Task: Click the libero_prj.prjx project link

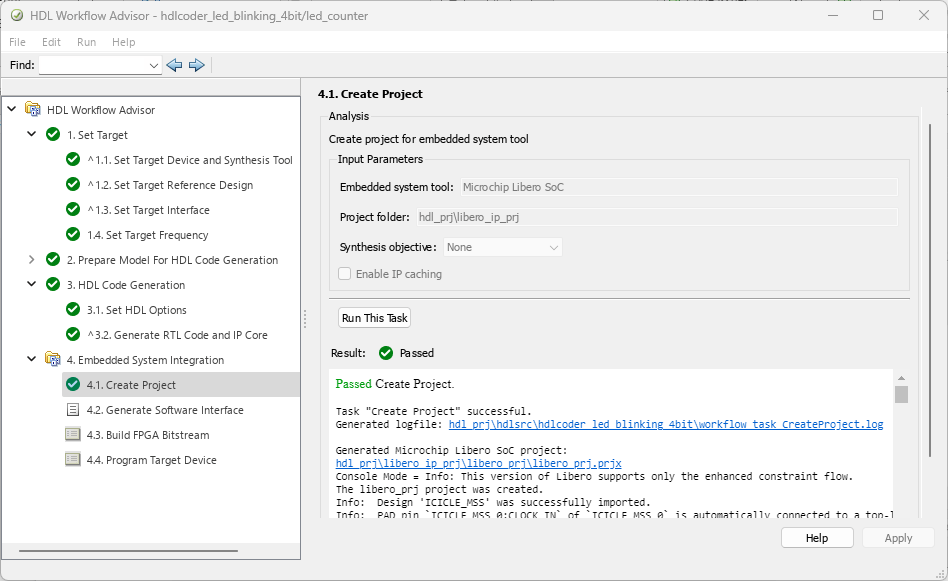Action: [478, 464]
